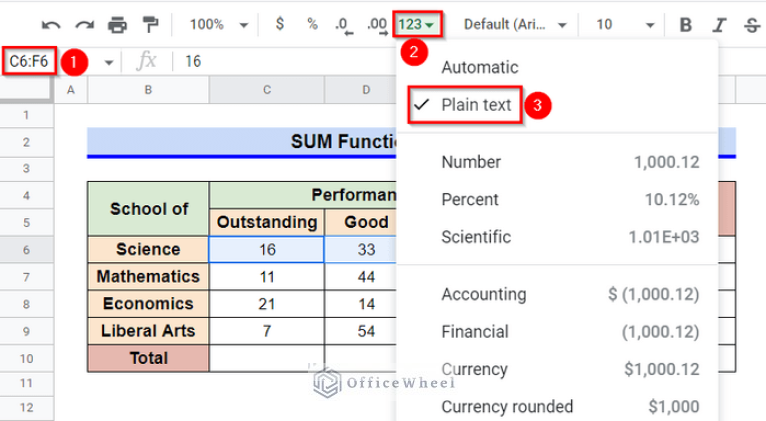Select row 6 header
The image size is (766, 421).
(x=26, y=250)
